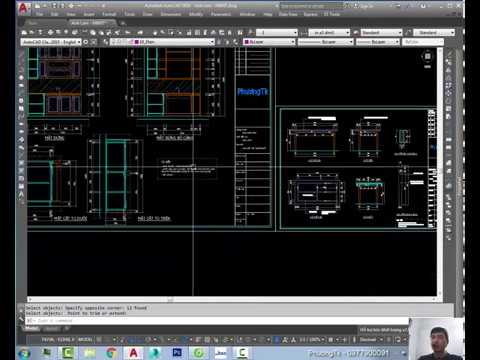
Task: Switch to the Model tab
Action: (32, 329)
